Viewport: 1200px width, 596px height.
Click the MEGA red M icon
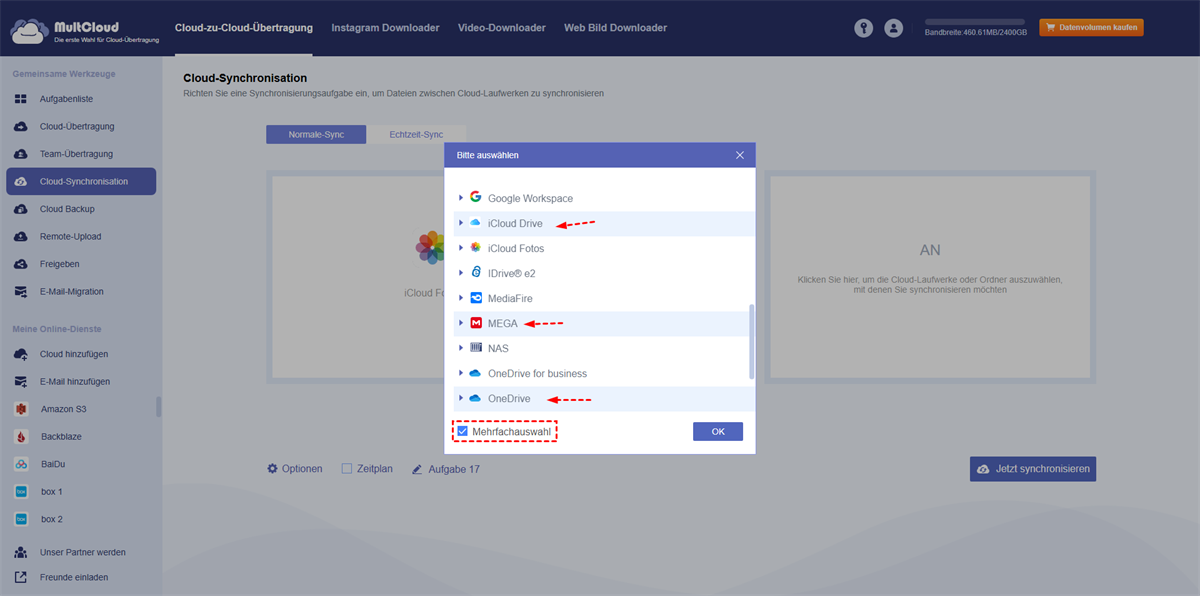[475, 323]
